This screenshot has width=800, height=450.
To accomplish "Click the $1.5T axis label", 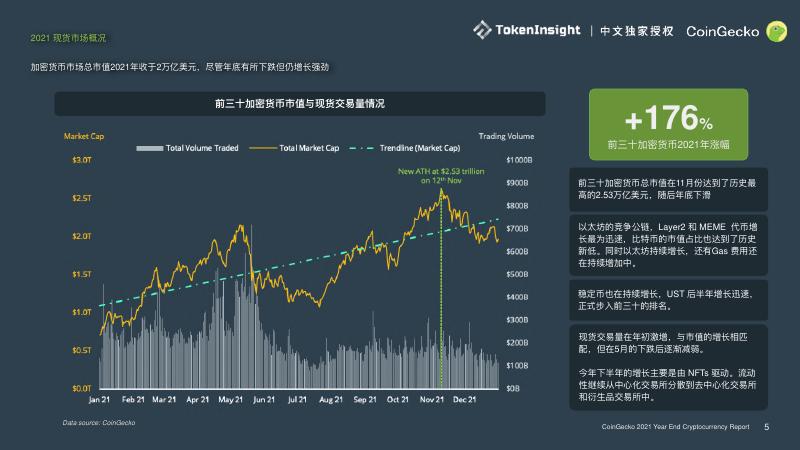I will click(x=82, y=274).
